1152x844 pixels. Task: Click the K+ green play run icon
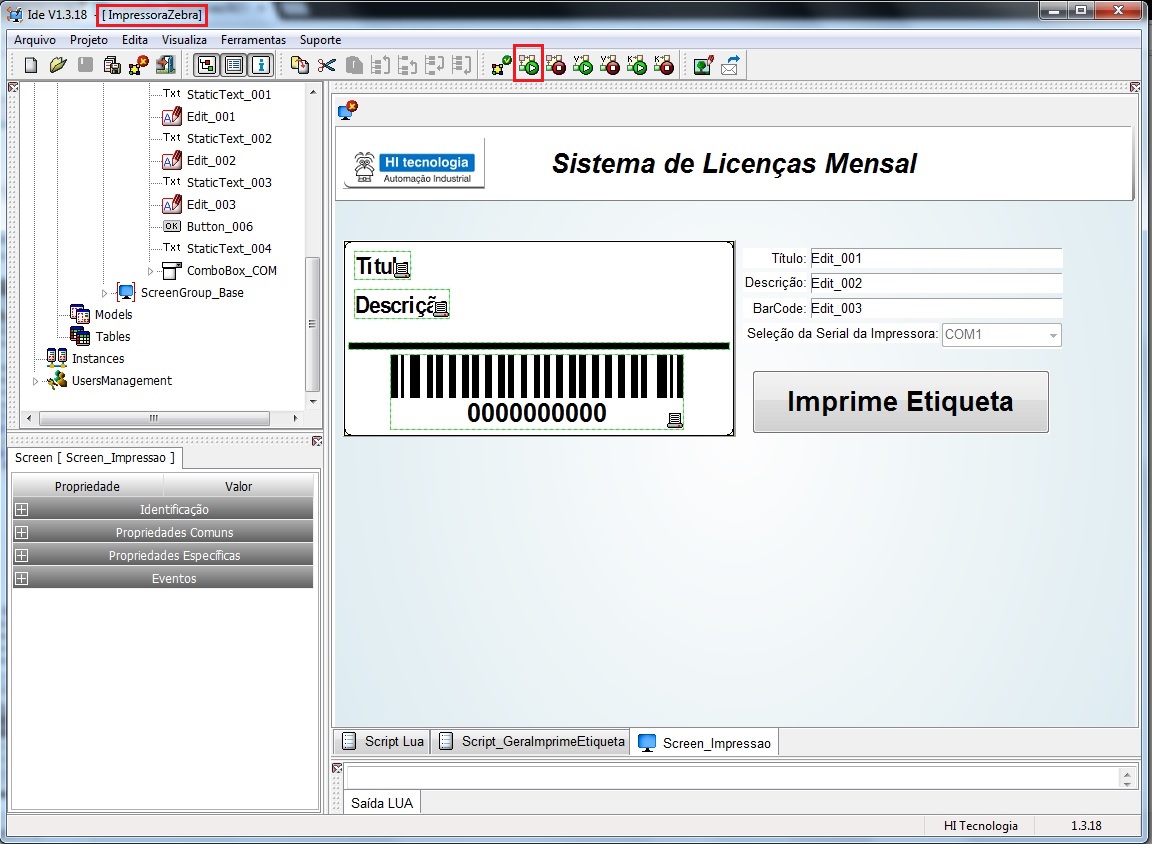click(x=637, y=65)
